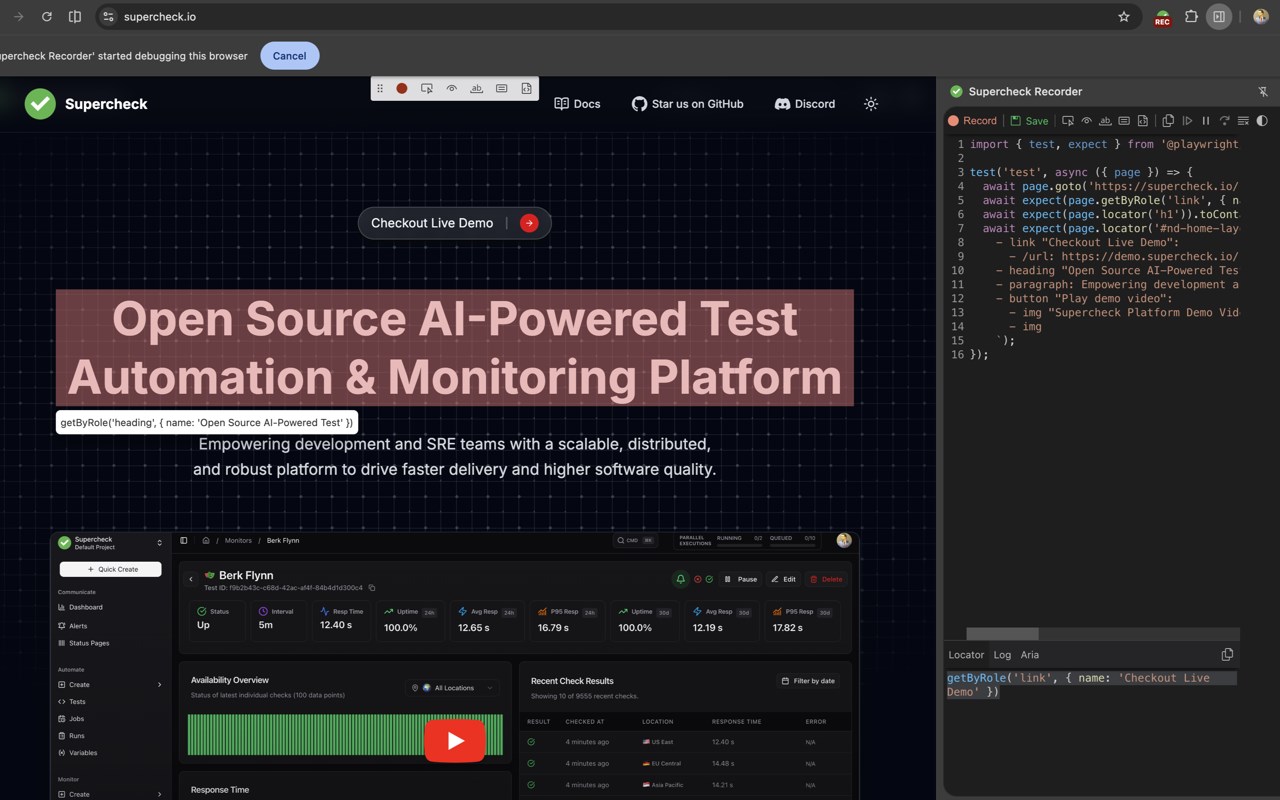The height and width of the screenshot is (800, 1280).
Task: Click the code editor's horizontal scrollbar
Action: point(1002,634)
